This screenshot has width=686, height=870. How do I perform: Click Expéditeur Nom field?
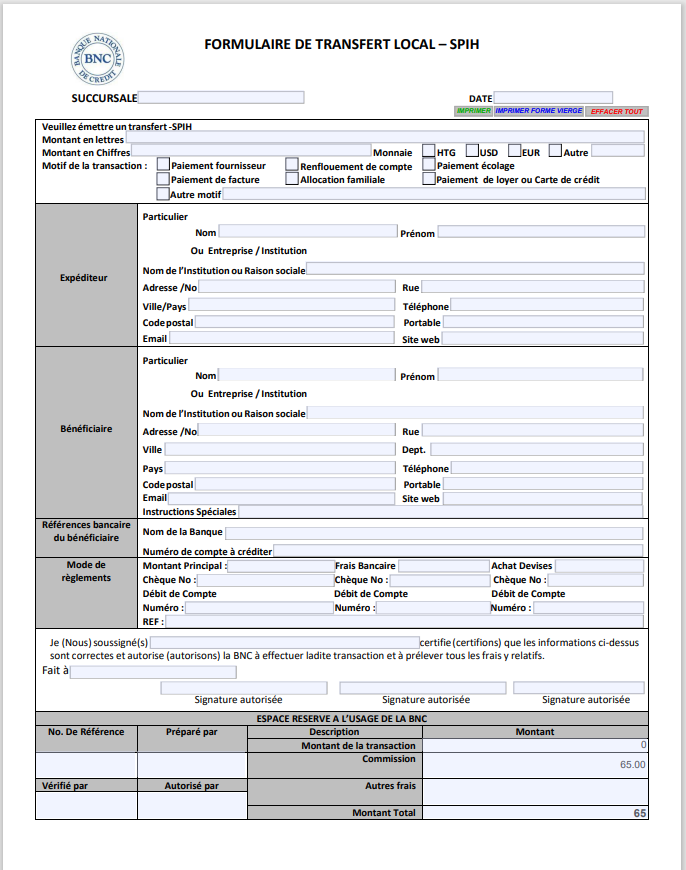pyautogui.click(x=308, y=231)
